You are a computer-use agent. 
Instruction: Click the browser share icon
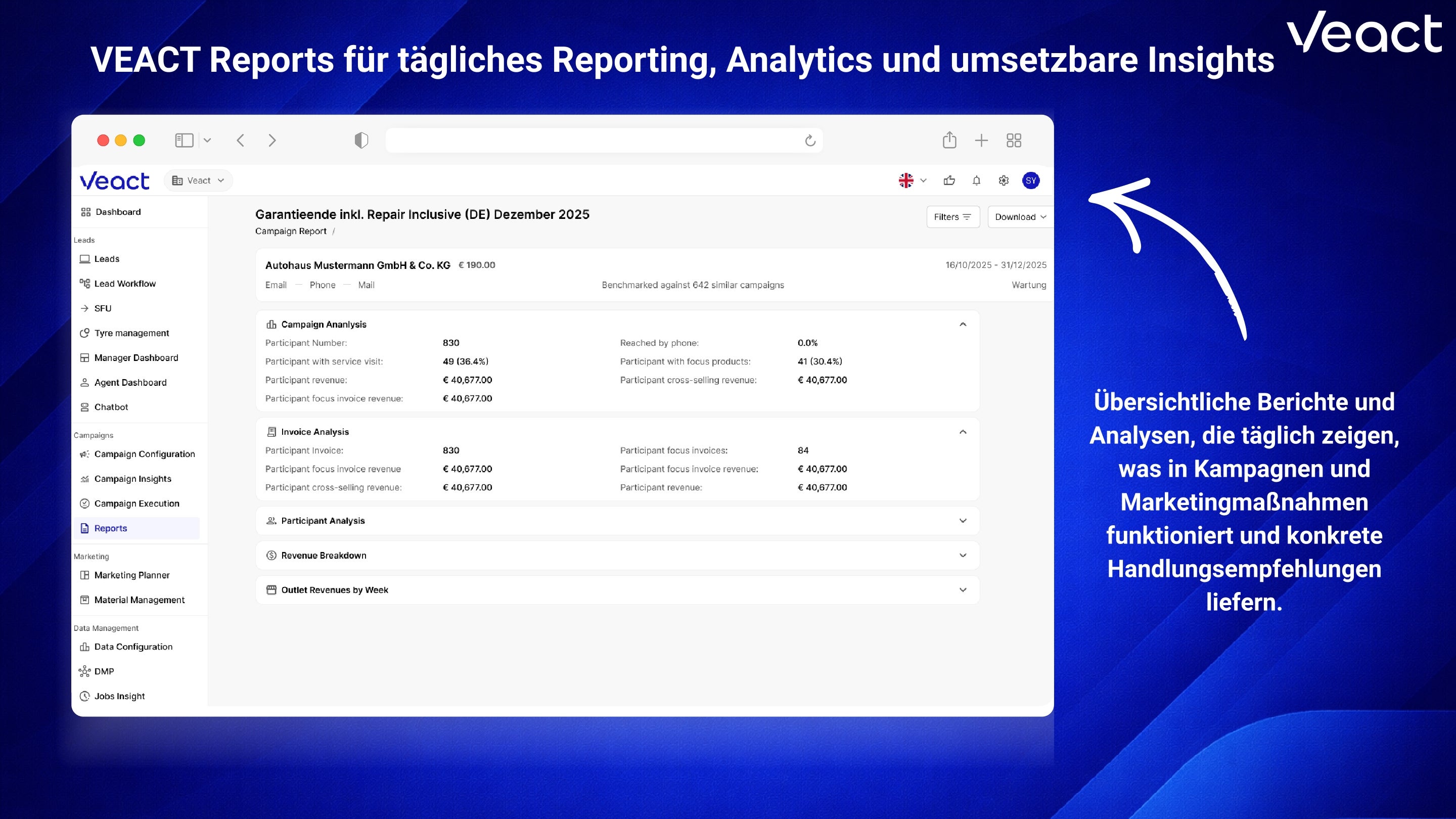click(949, 140)
